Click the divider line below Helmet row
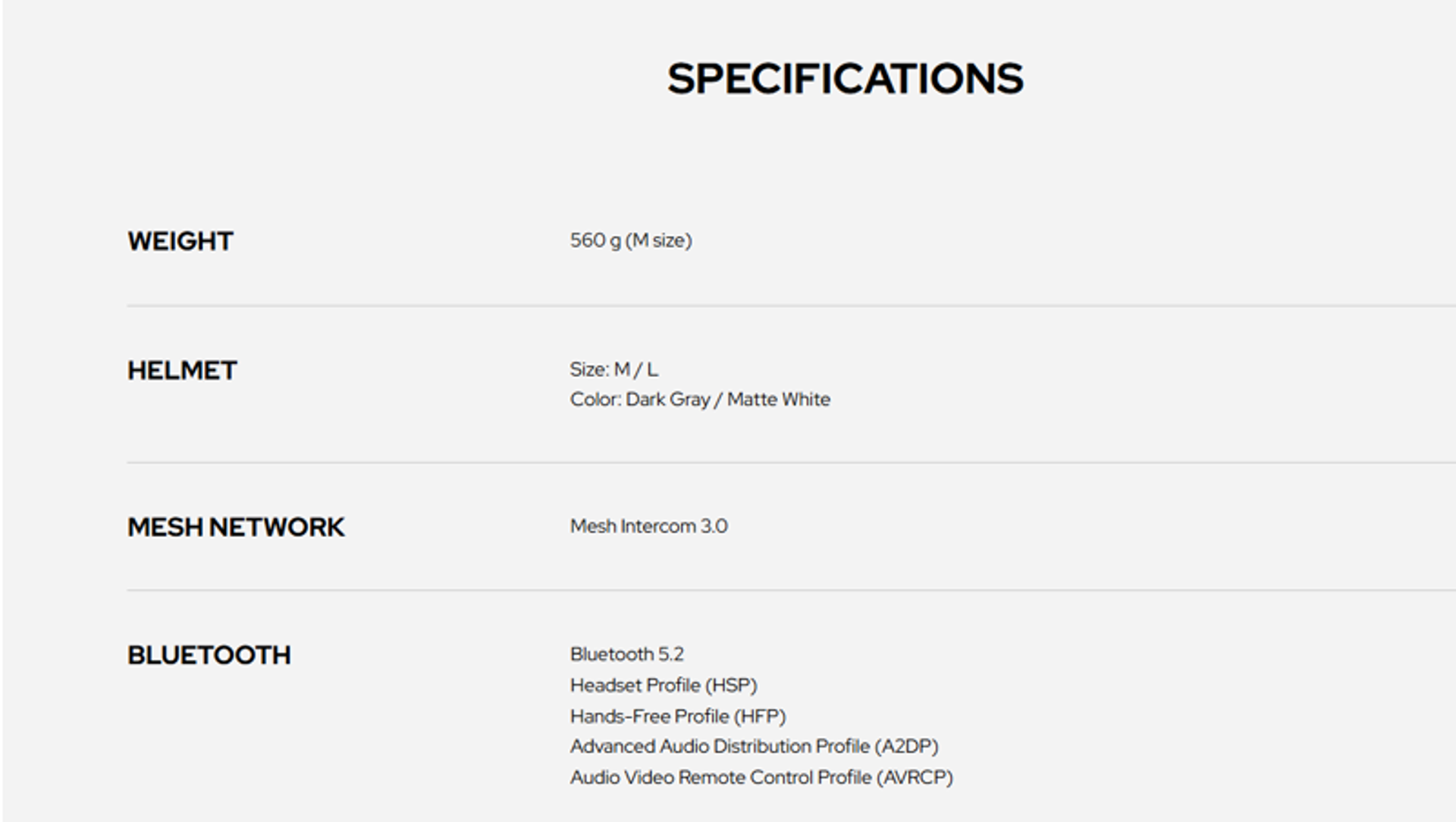 click(x=789, y=463)
